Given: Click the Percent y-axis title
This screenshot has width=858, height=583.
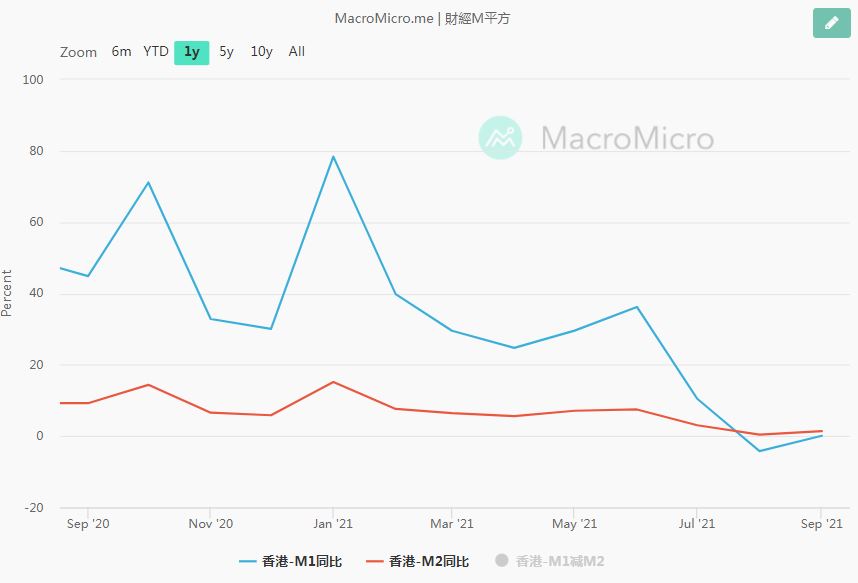Looking at the screenshot, I should click(x=8, y=293).
